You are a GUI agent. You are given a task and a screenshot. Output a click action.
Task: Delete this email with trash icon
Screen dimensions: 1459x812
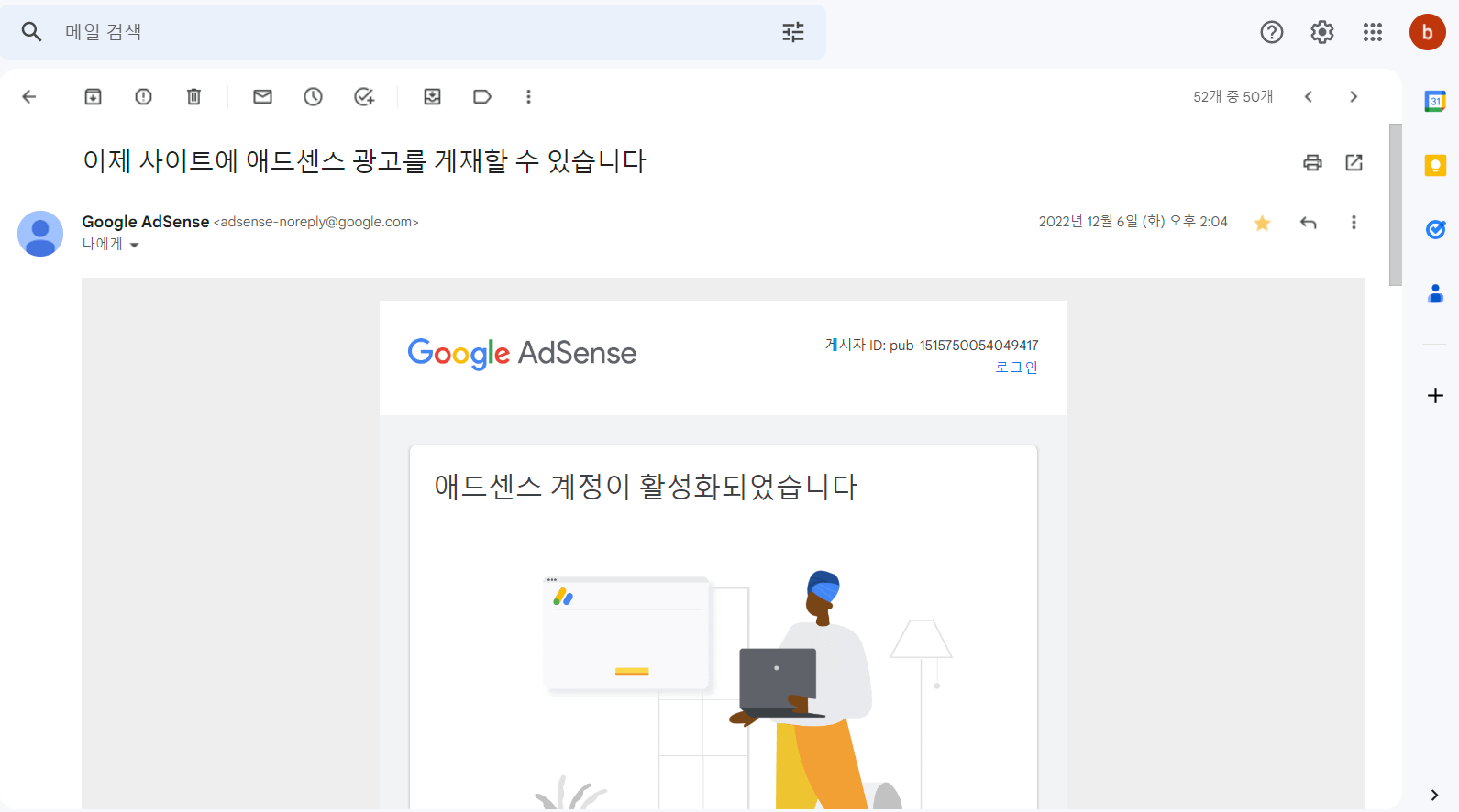coord(194,96)
